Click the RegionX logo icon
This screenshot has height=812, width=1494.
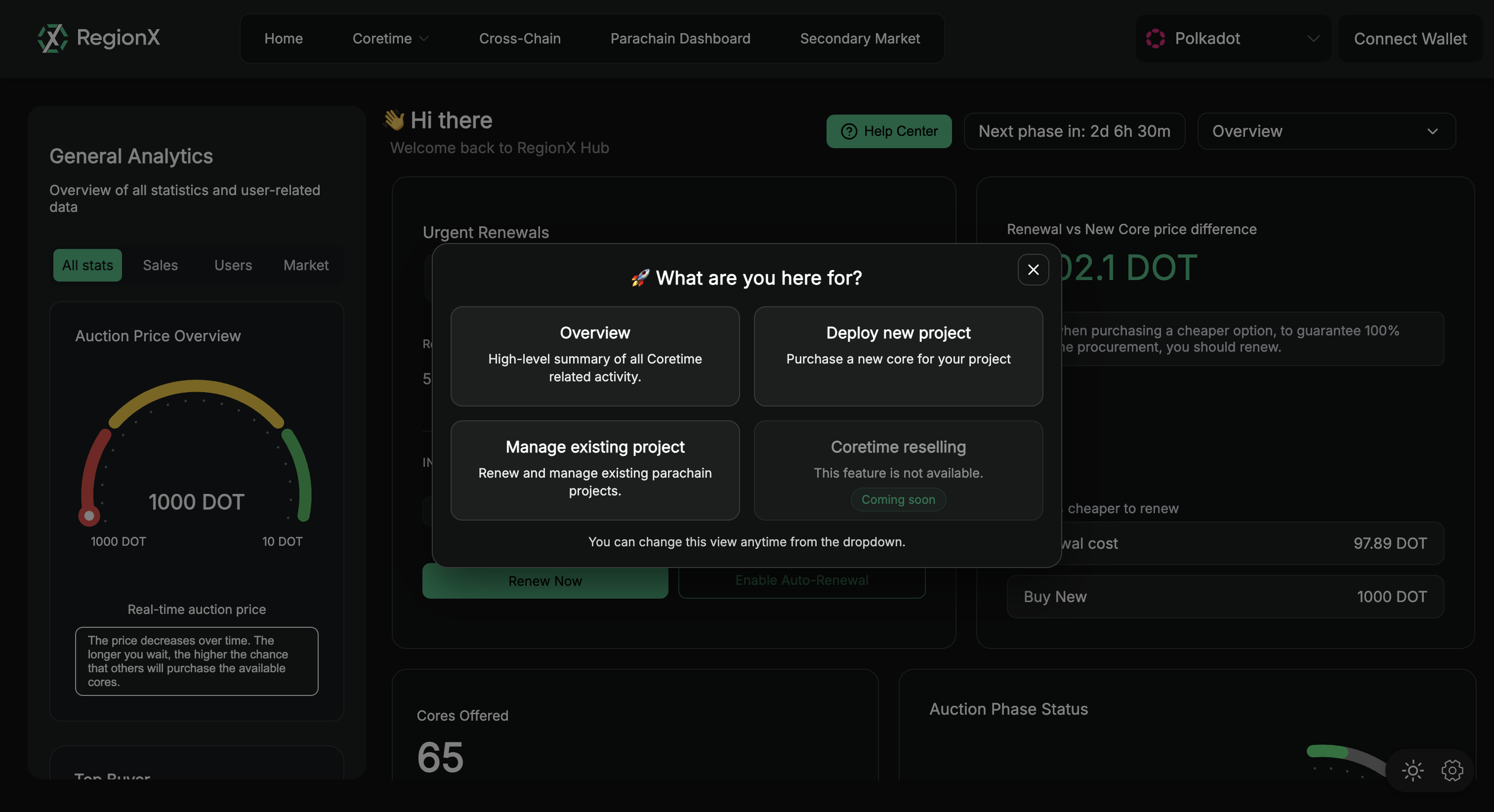pyautogui.click(x=52, y=39)
